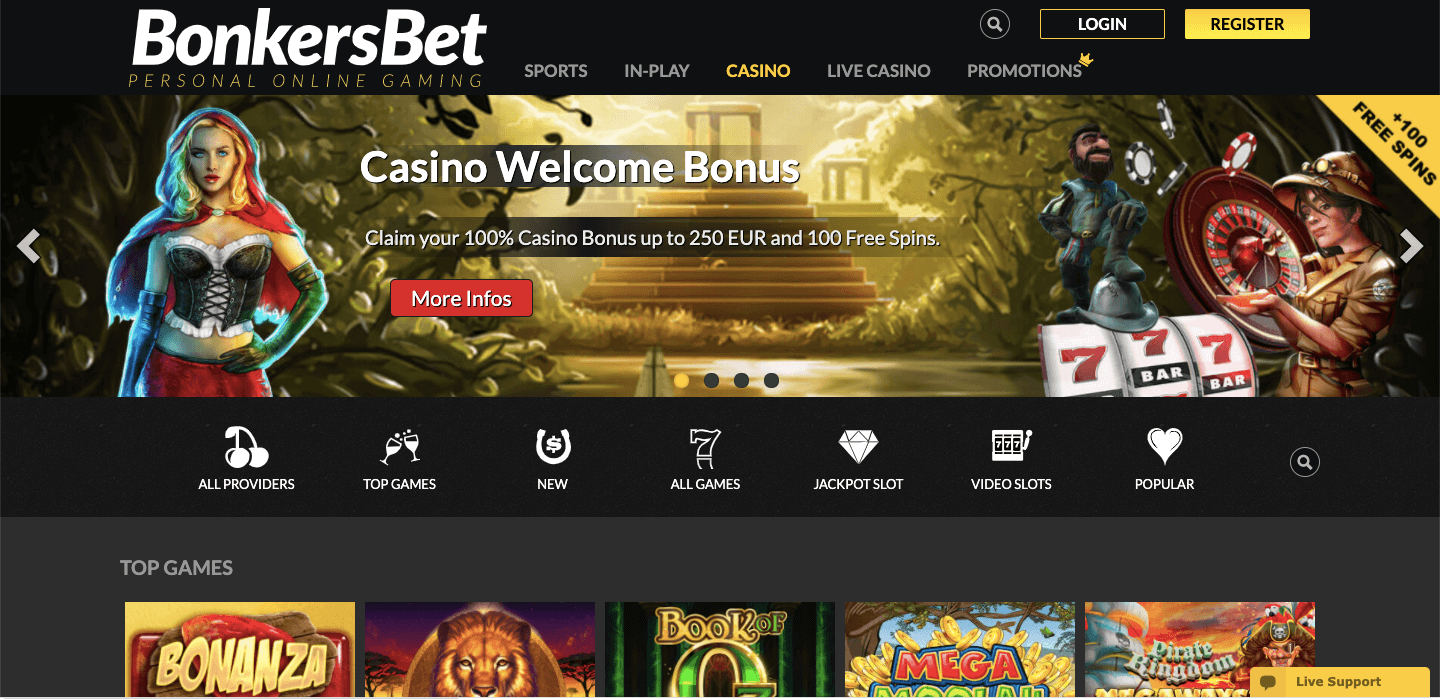Open Video Slots machine icon

point(1011,446)
